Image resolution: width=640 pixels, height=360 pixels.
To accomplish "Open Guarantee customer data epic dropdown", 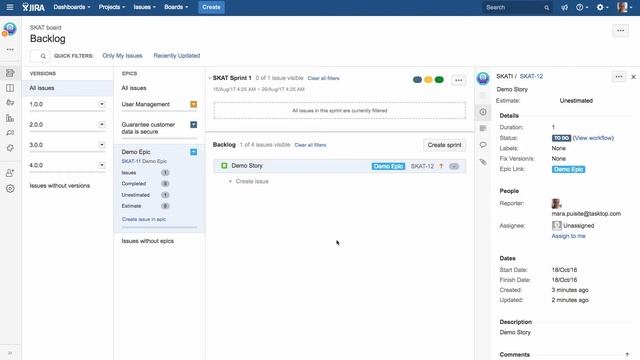I will [x=193, y=124].
